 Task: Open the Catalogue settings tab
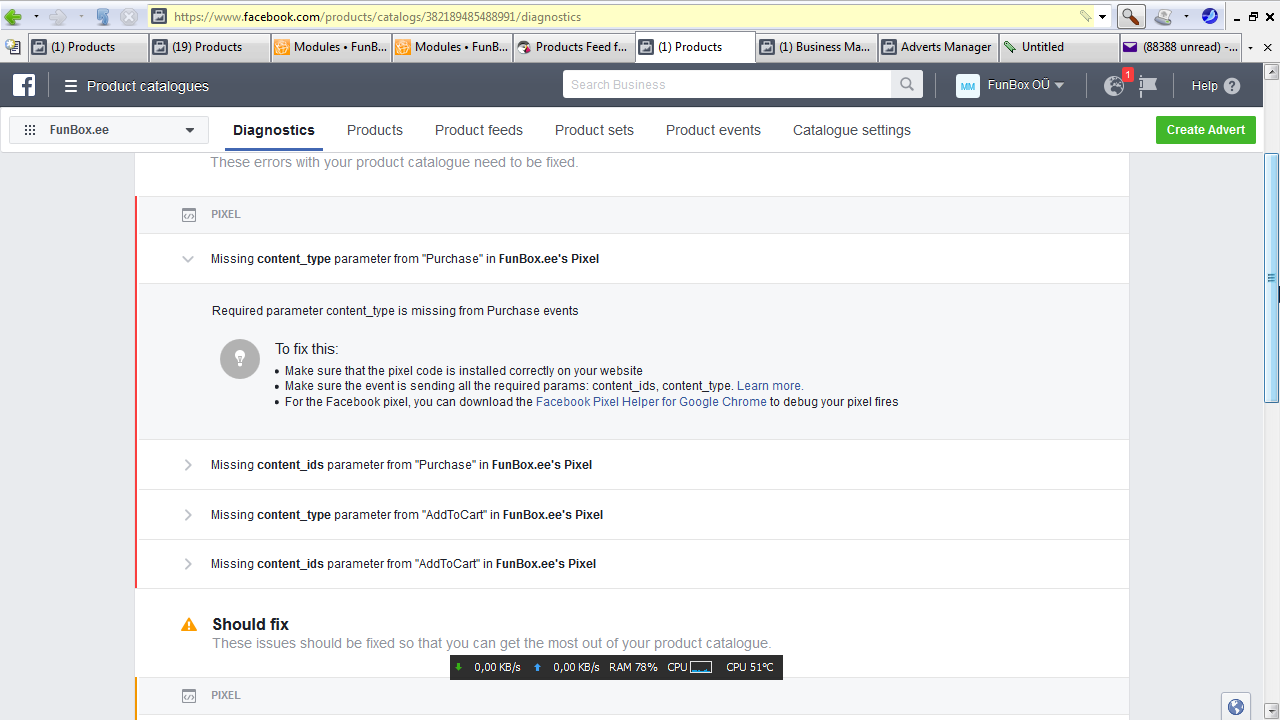pos(852,130)
